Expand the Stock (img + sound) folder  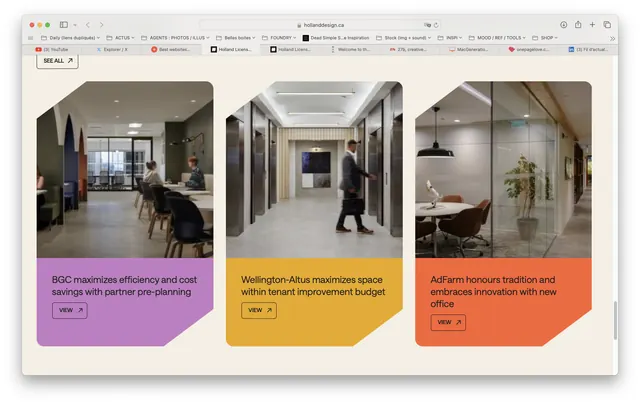pyautogui.click(x=404, y=38)
